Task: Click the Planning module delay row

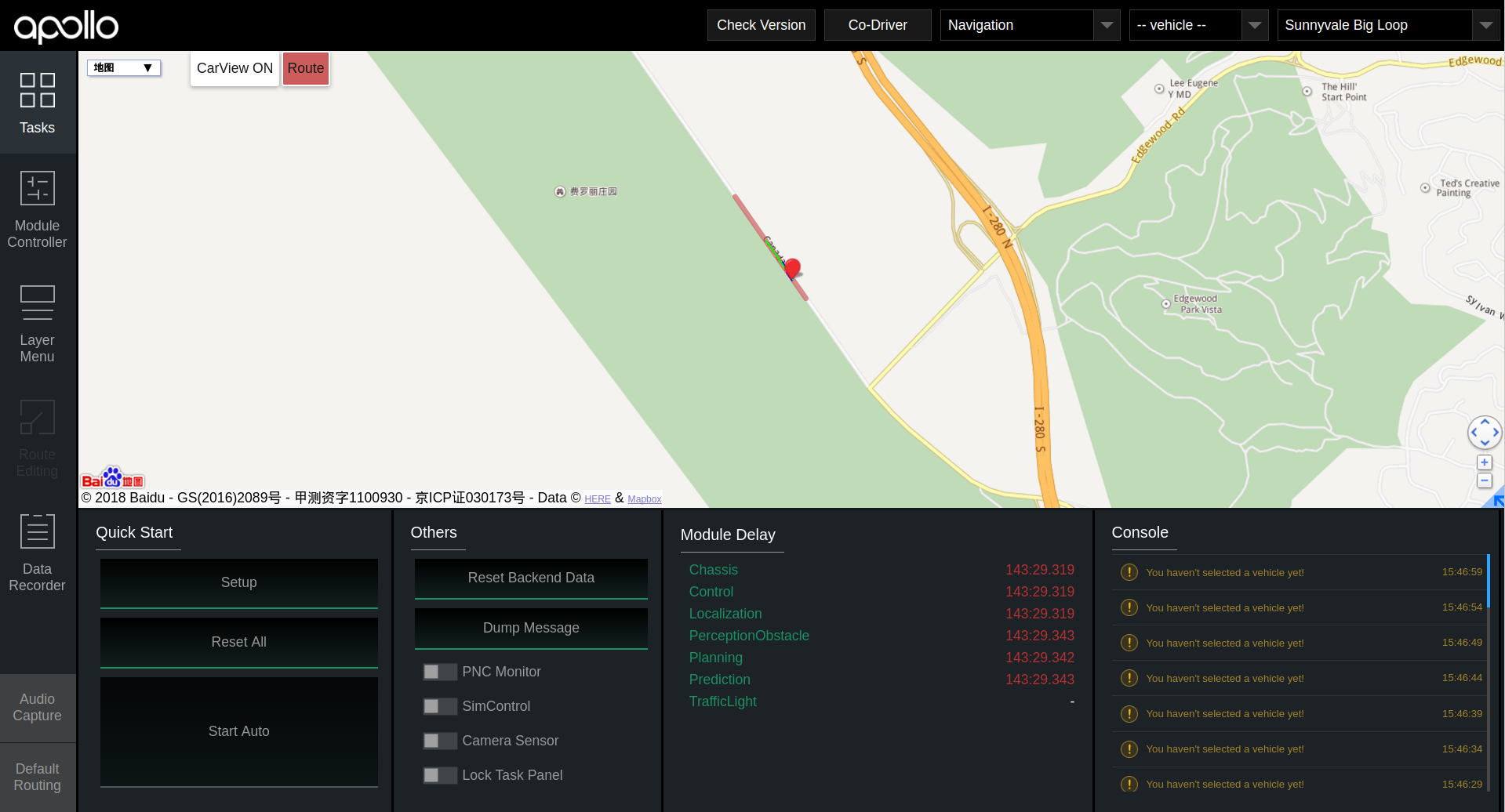Action: (882, 658)
